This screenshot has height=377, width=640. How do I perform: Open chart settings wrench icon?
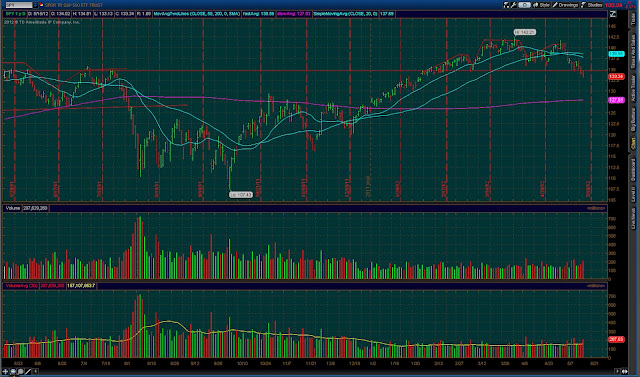[x=514, y=5]
